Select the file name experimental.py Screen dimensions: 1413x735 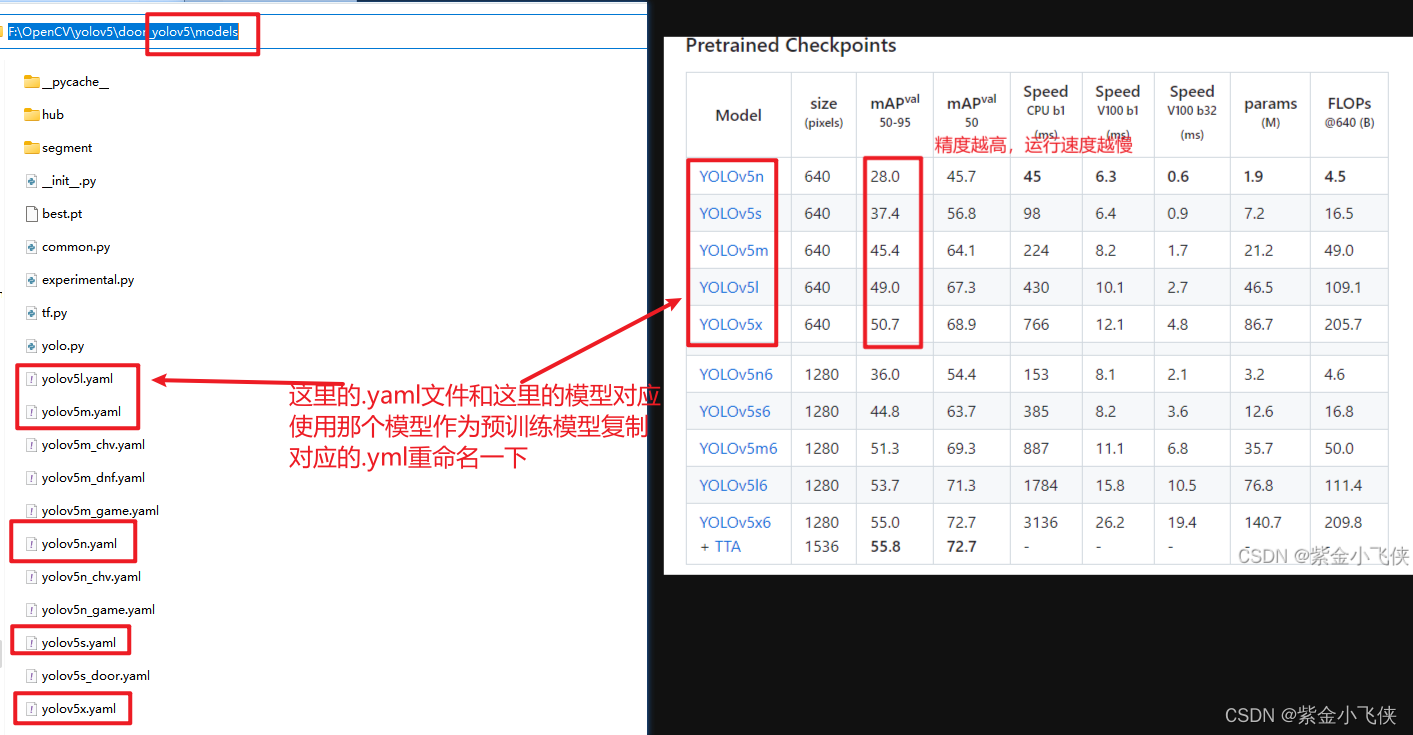point(88,280)
